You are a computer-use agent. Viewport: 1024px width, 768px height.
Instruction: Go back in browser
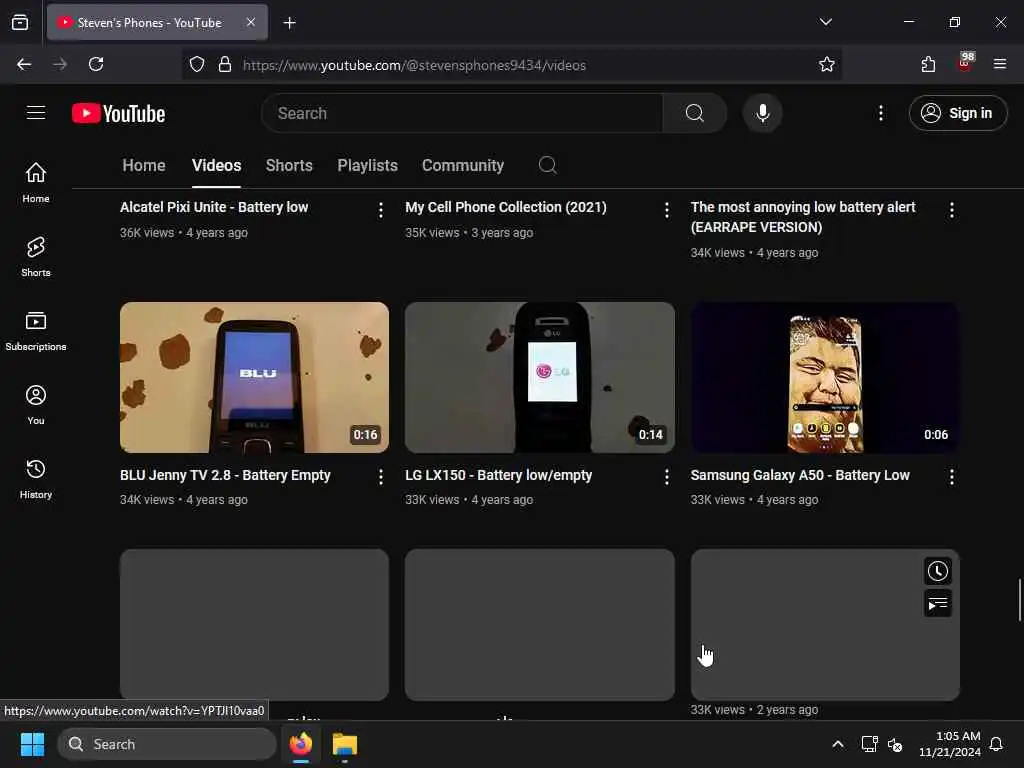coord(24,64)
